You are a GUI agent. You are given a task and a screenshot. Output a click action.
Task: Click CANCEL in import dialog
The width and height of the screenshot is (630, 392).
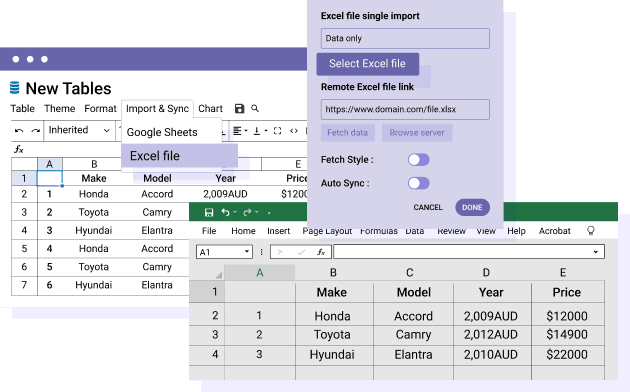click(x=428, y=207)
